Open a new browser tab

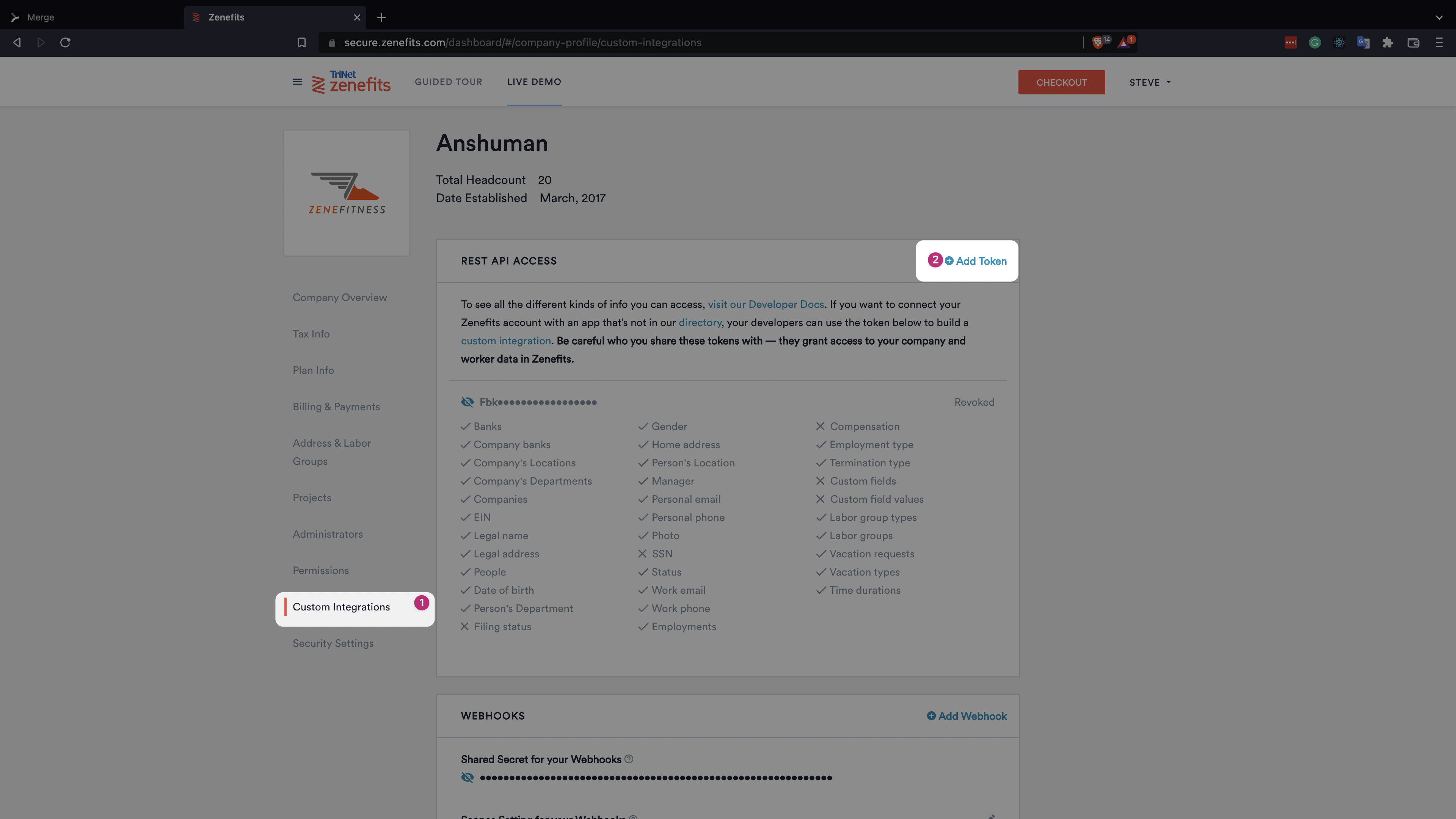coord(381,17)
